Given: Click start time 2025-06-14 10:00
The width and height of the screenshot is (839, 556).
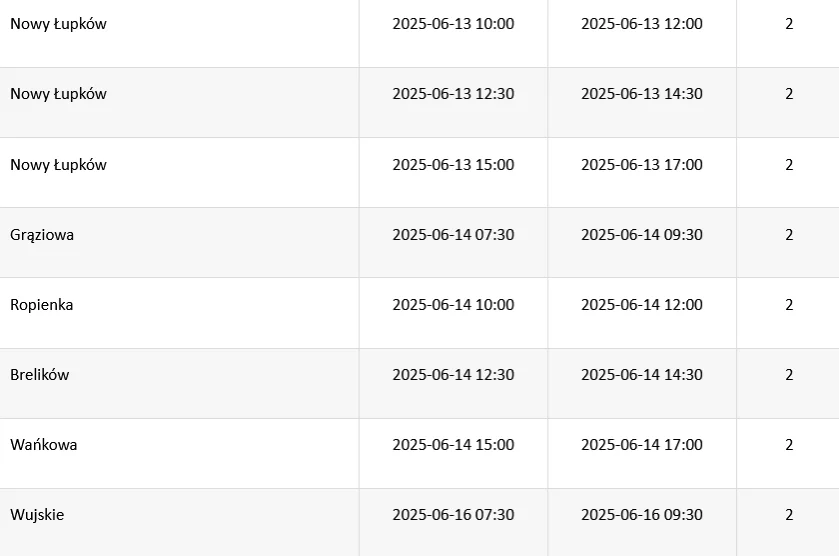Looking at the screenshot, I should pyautogui.click(x=453, y=305).
